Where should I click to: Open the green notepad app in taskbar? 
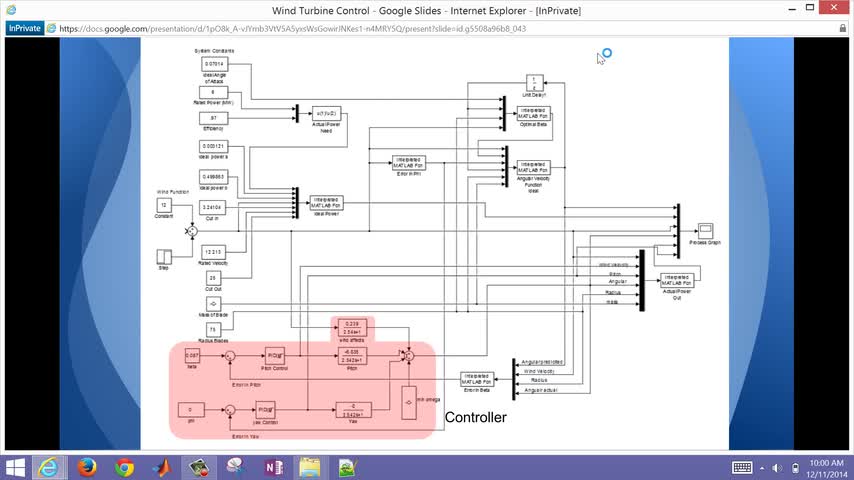347,467
